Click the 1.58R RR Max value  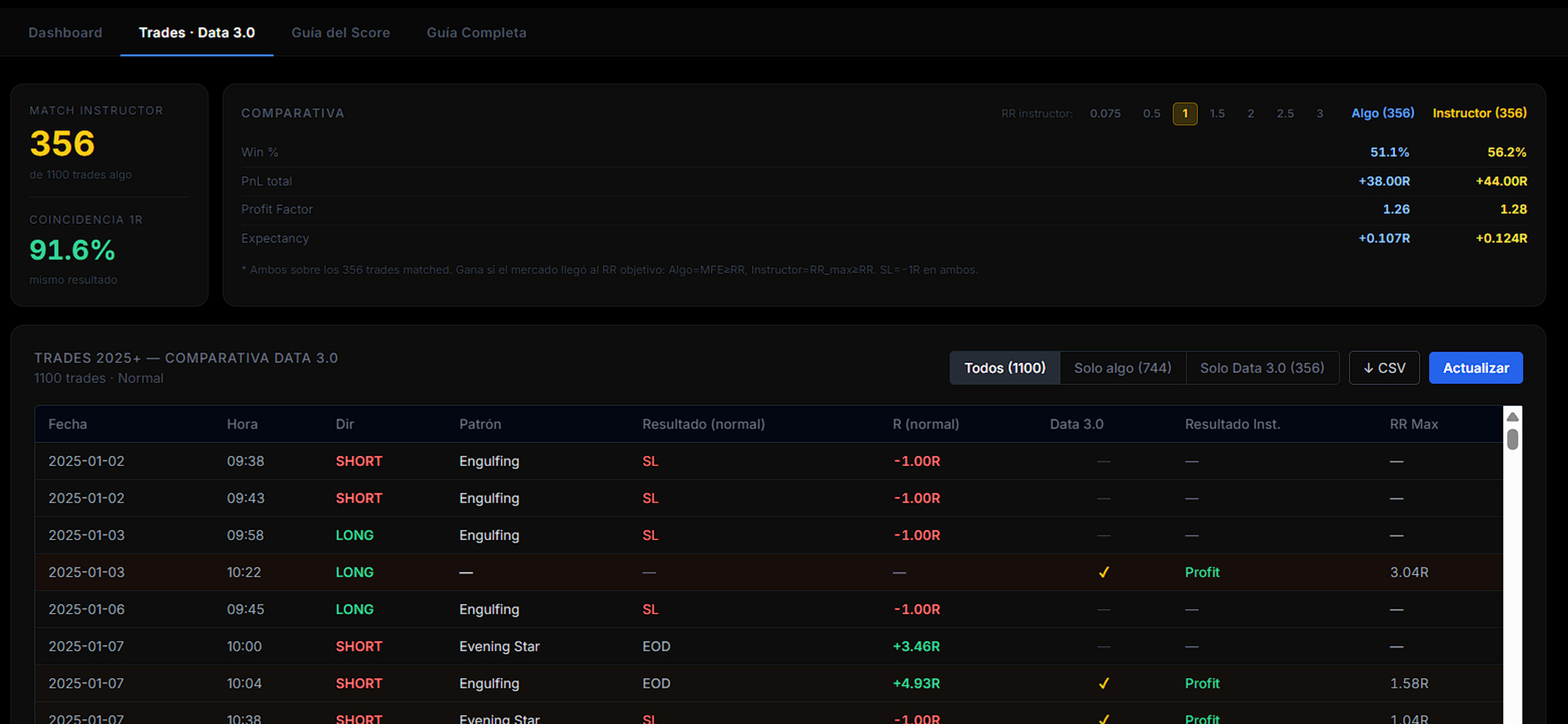pyautogui.click(x=1409, y=683)
